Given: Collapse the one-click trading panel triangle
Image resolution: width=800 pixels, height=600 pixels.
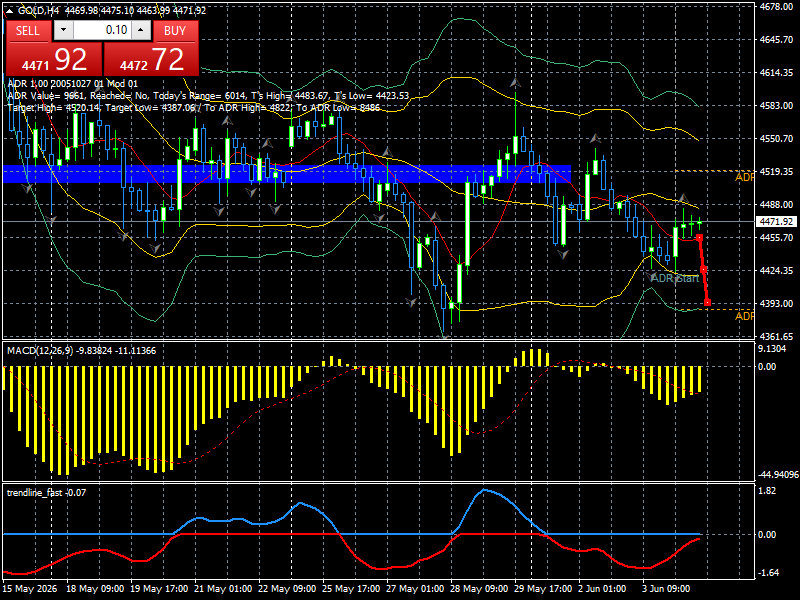Looking at the screenshot, I should [x=10, y=11].
